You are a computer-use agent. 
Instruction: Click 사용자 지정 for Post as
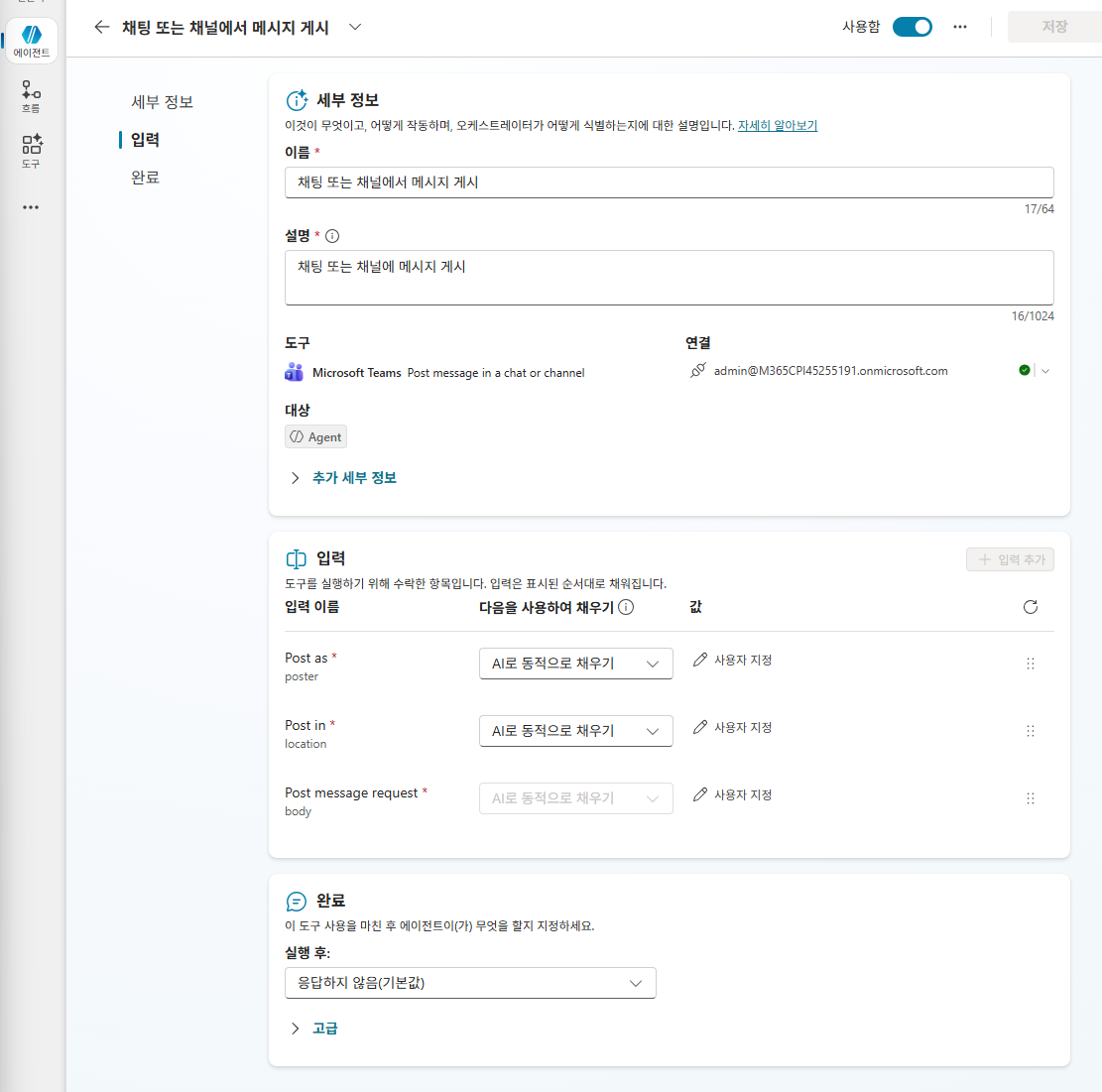[x=732, y=660]
